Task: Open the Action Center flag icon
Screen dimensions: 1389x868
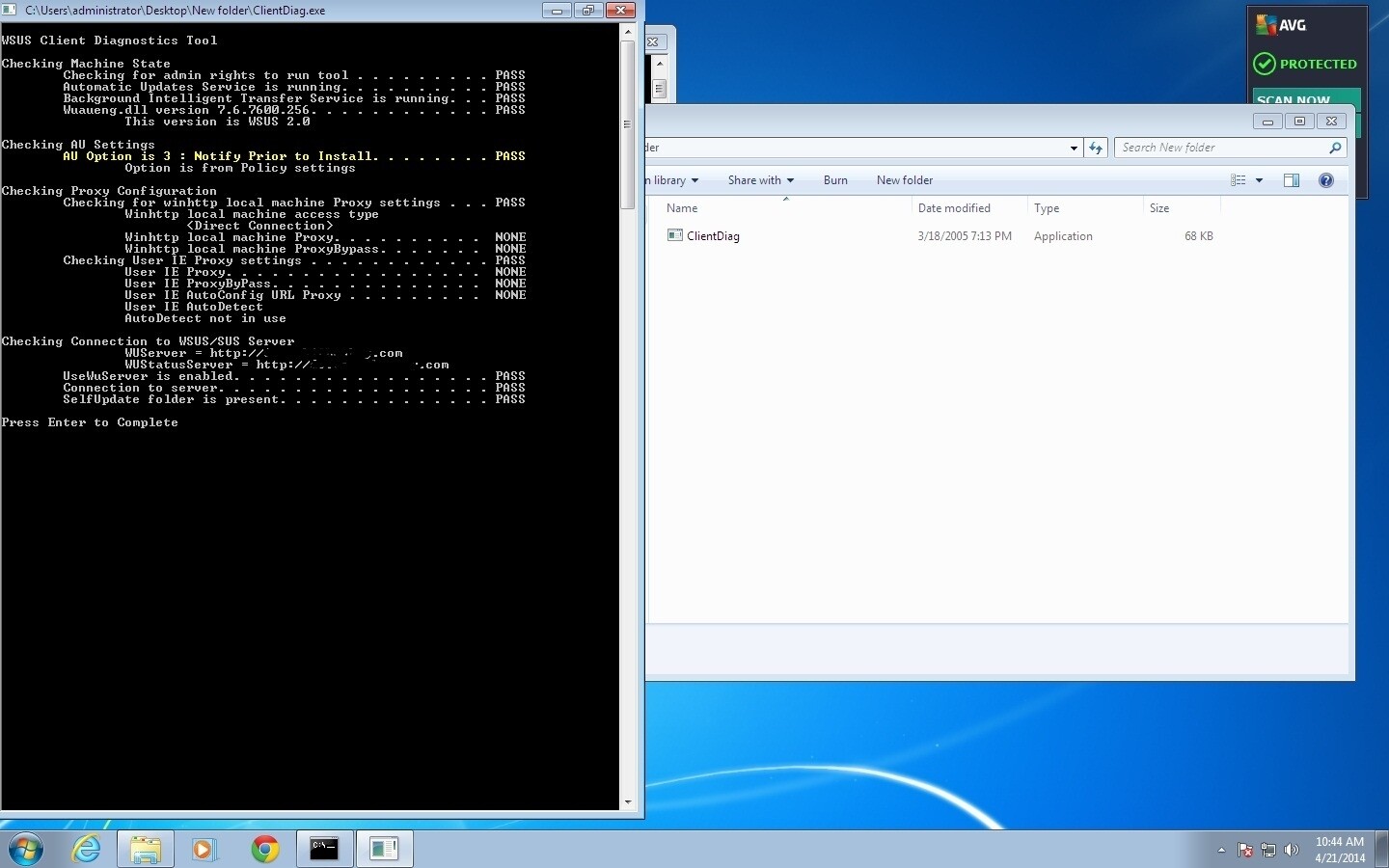Action: click(1245, 850)
